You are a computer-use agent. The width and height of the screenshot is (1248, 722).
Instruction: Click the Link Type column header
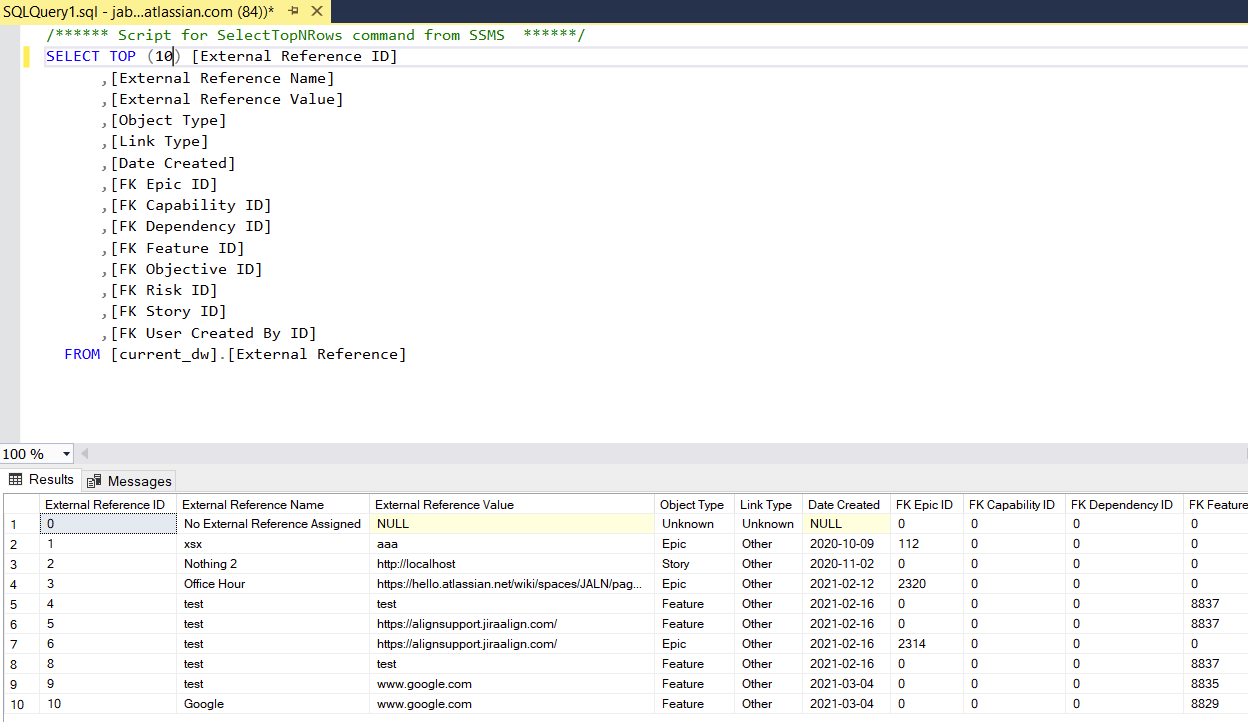click(x=768, y=504)
